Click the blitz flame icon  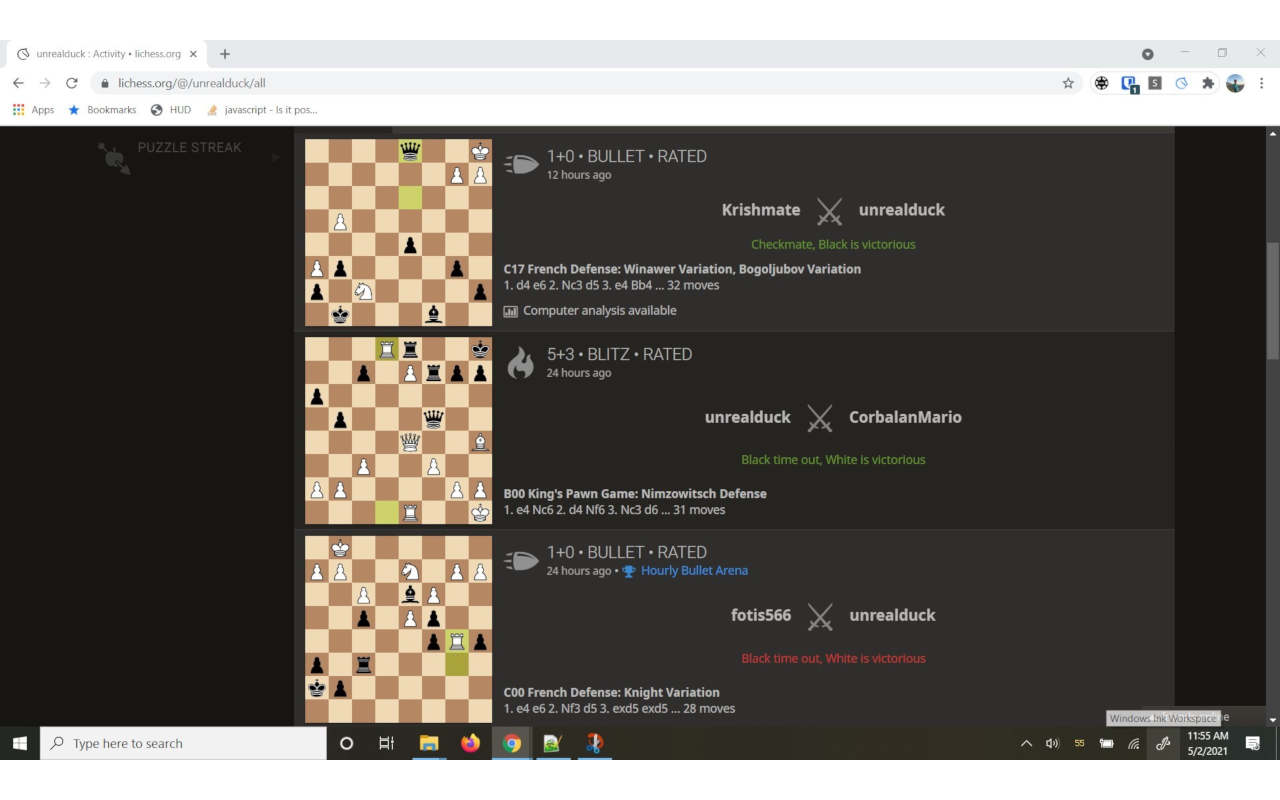pyautogui.click(x=521, y=362)
